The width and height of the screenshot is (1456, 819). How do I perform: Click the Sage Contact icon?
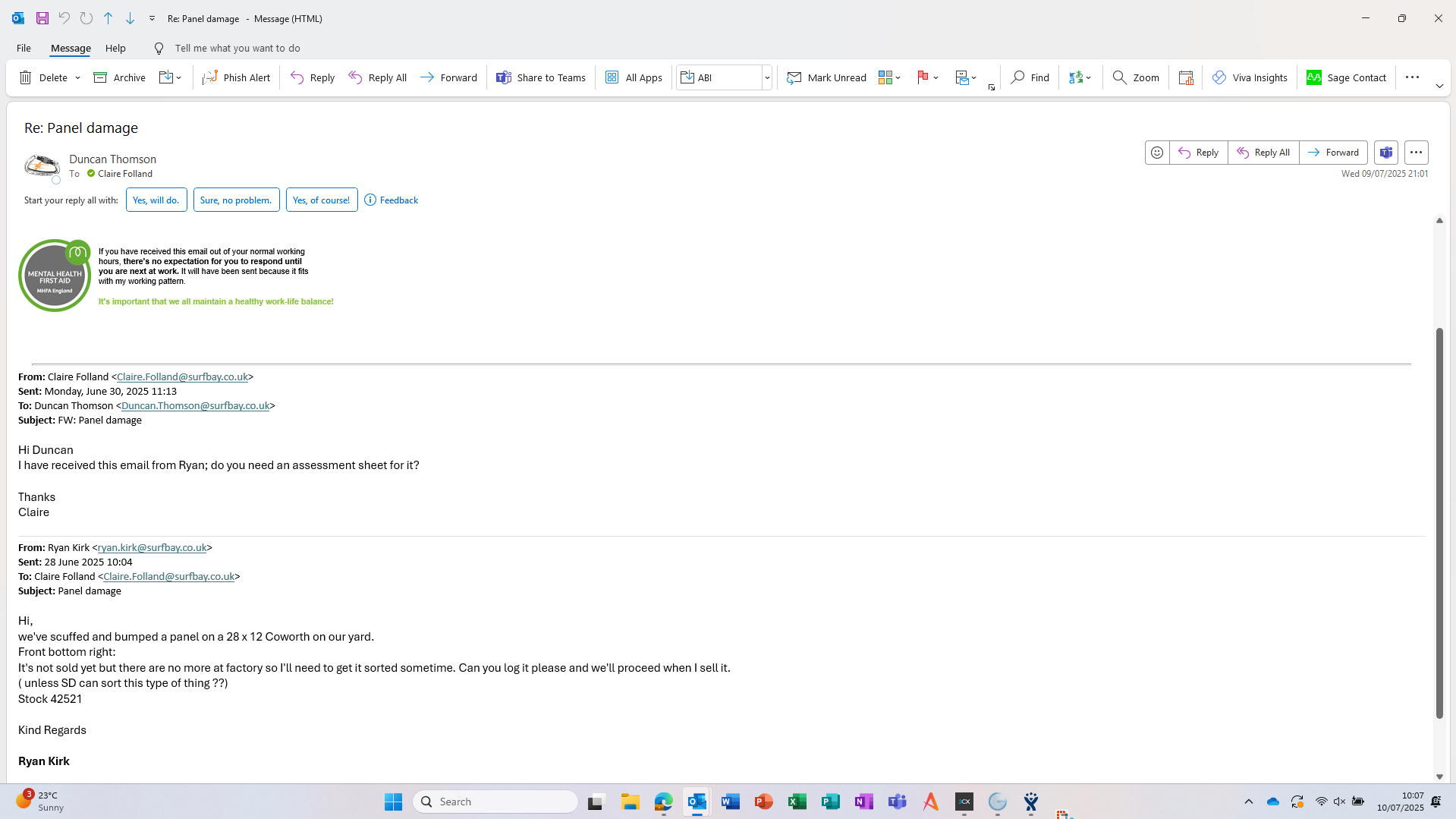click(x=1313, y=77)
